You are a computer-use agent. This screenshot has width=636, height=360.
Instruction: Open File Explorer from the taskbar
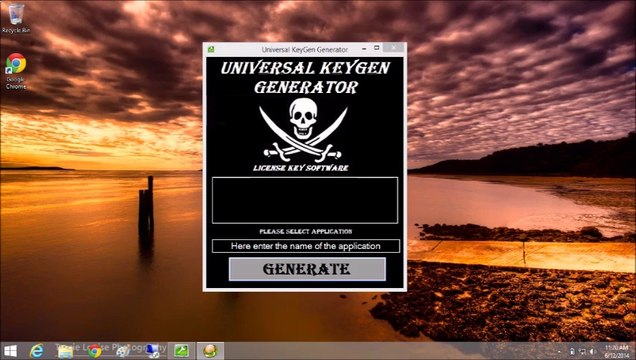click(x=65, y=351)
